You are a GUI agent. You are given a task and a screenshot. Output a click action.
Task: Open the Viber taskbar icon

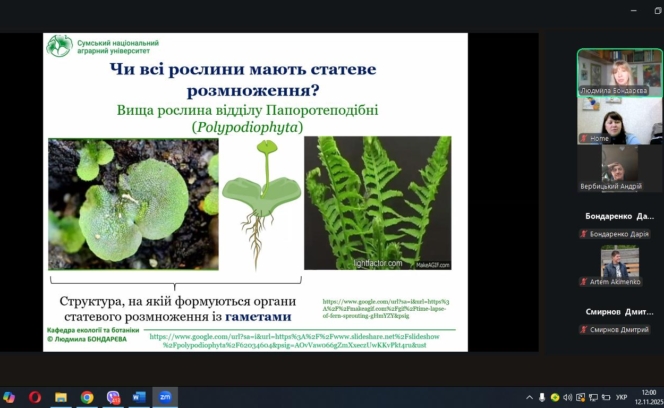(113, 397)
